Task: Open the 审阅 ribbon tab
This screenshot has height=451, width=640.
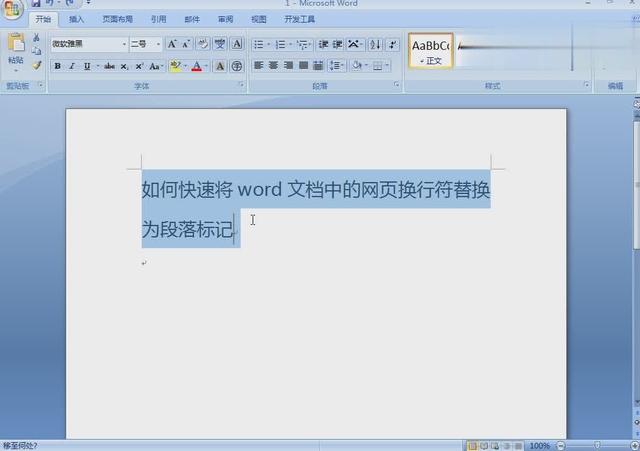Action: tap(225, 19)
